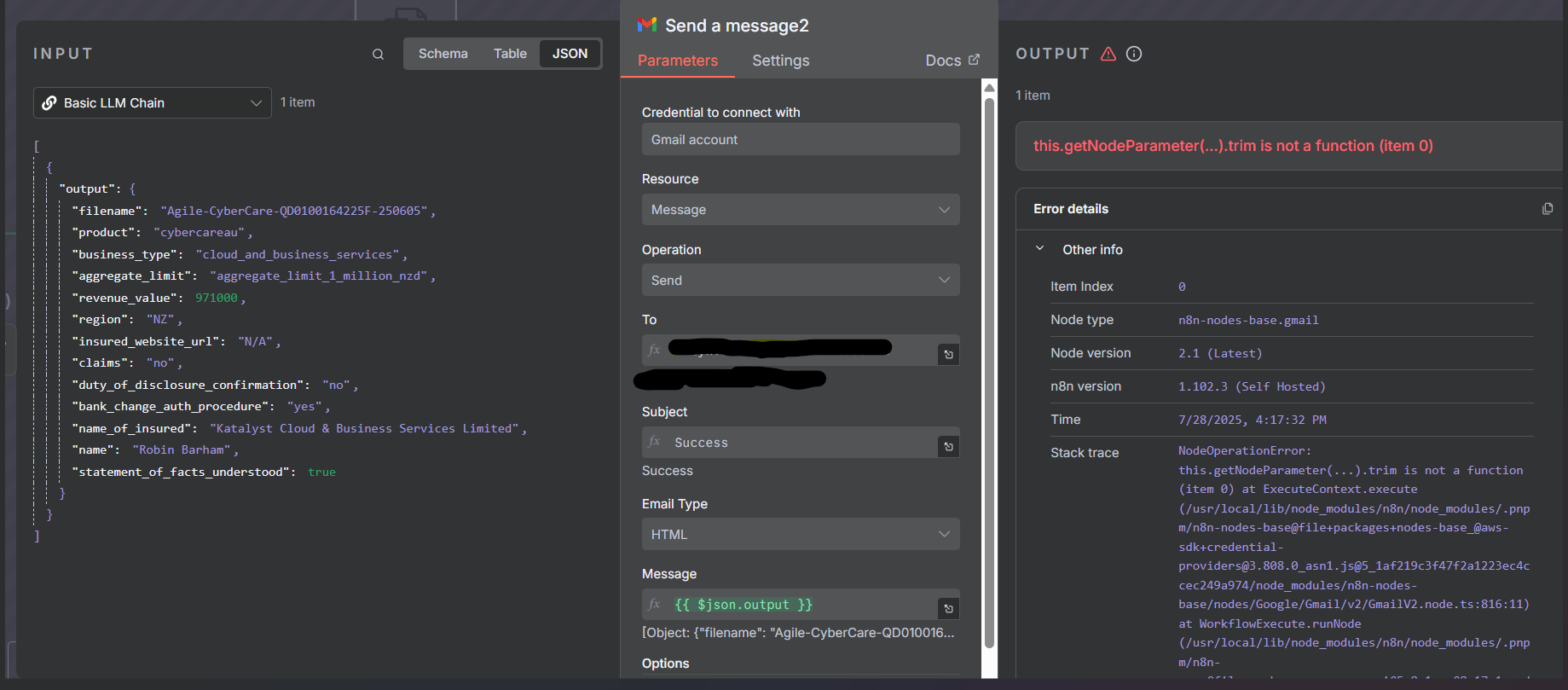Click the scroll-up arrow of parameters scrollbar
Viewport: 1568px width, 690px height.
tap(989, 87)
